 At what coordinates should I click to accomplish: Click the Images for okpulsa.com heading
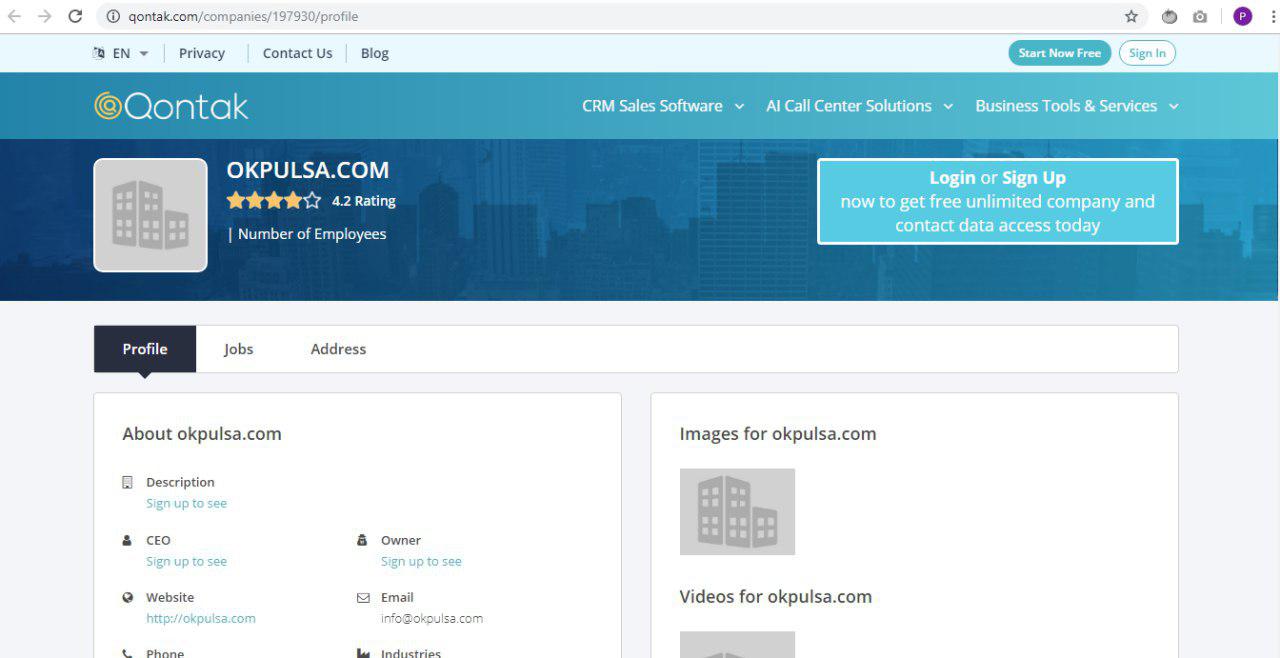click(778, 434)
